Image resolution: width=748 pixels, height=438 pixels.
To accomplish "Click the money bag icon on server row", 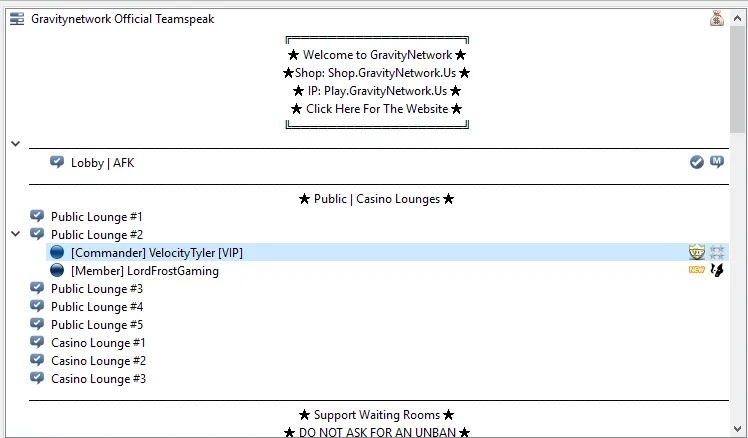I will pos(717,18).
